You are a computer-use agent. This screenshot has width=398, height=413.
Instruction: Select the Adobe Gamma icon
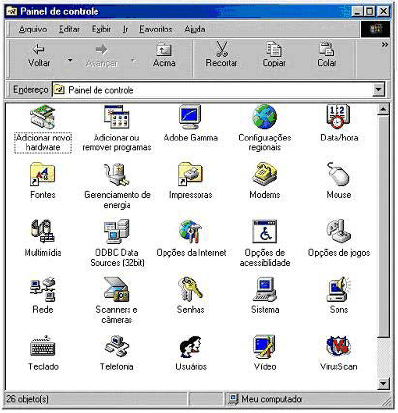tap(190, 117)
